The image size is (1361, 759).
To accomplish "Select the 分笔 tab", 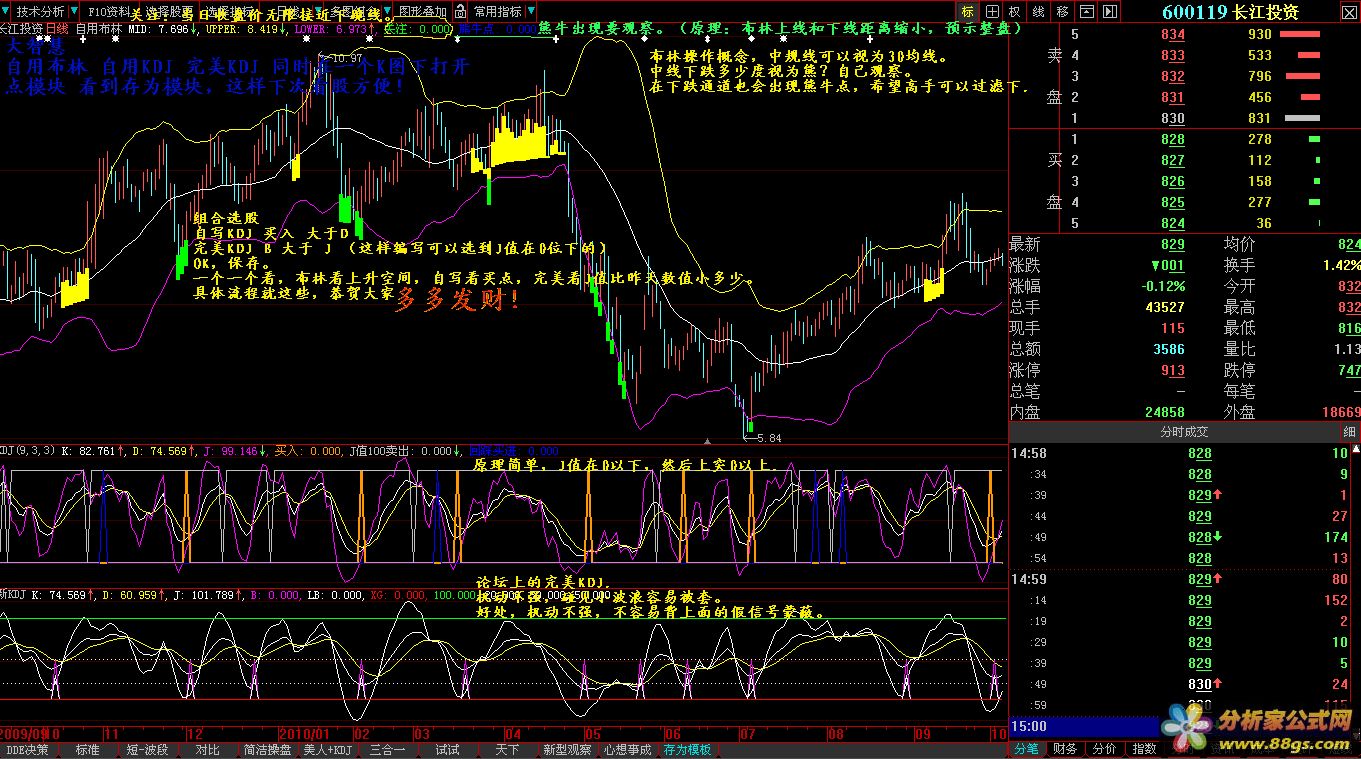I will (1026, 749).
